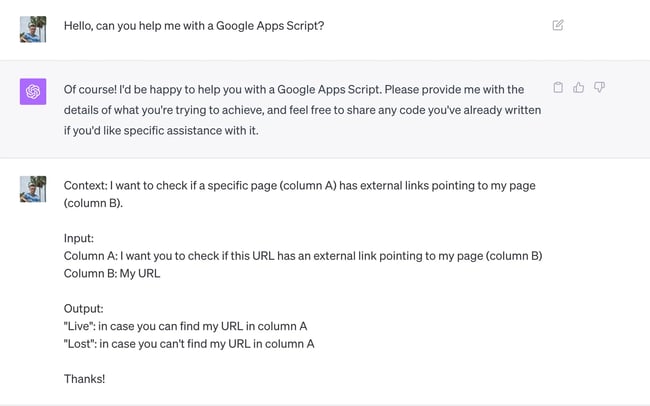650x406 pixels.
Task: Click the 'Thanks!' text at message end
Action: (84, 379)
